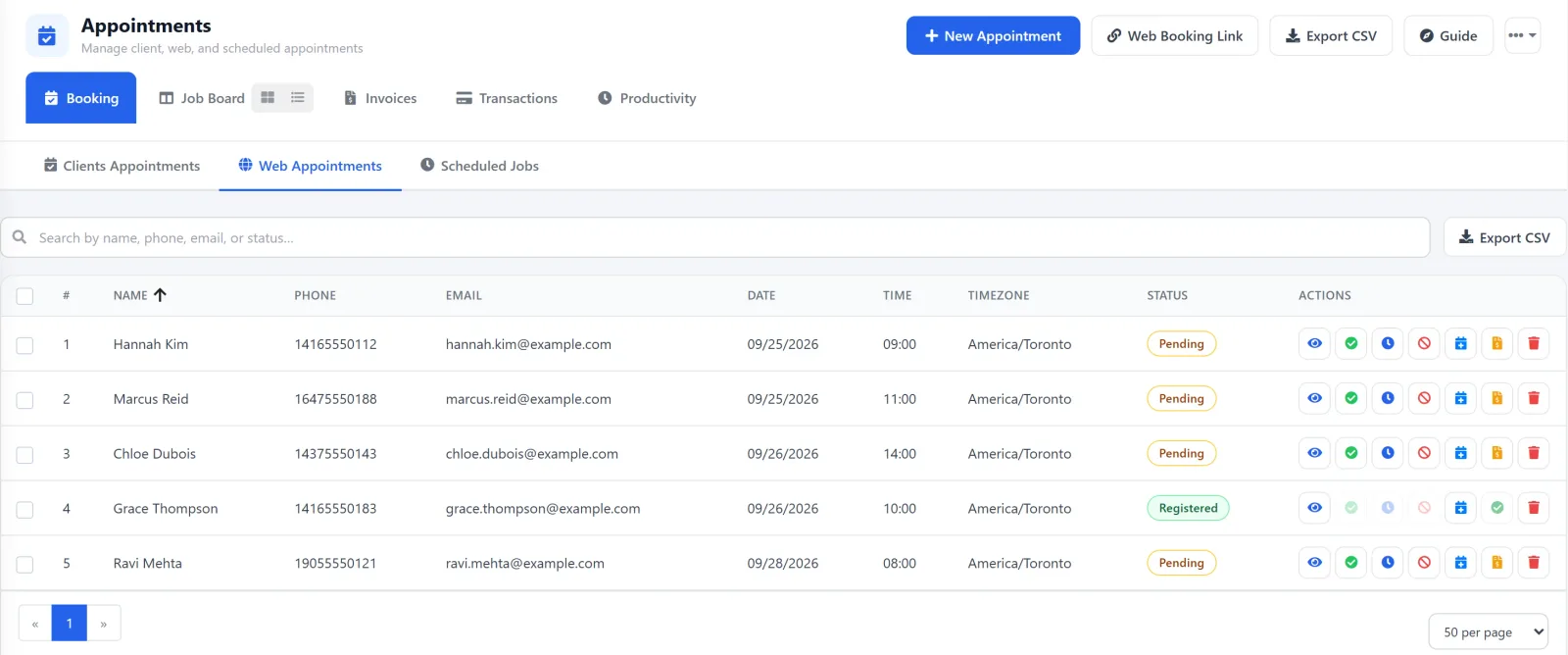Go to previous page with « button

(35, 624)
